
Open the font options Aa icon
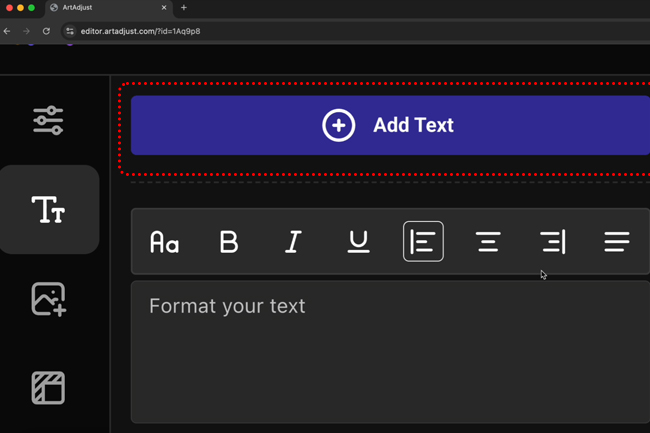click(164, 242)
